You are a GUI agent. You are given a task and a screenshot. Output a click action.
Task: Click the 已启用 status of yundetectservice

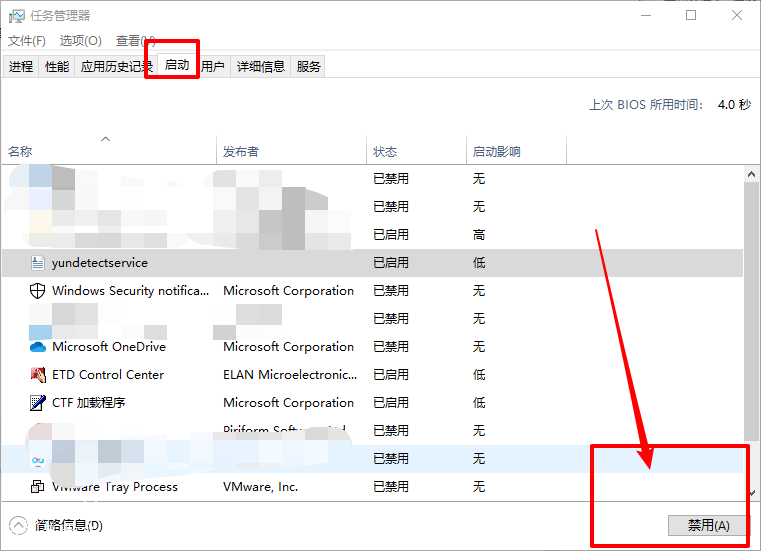pos(391,263)
